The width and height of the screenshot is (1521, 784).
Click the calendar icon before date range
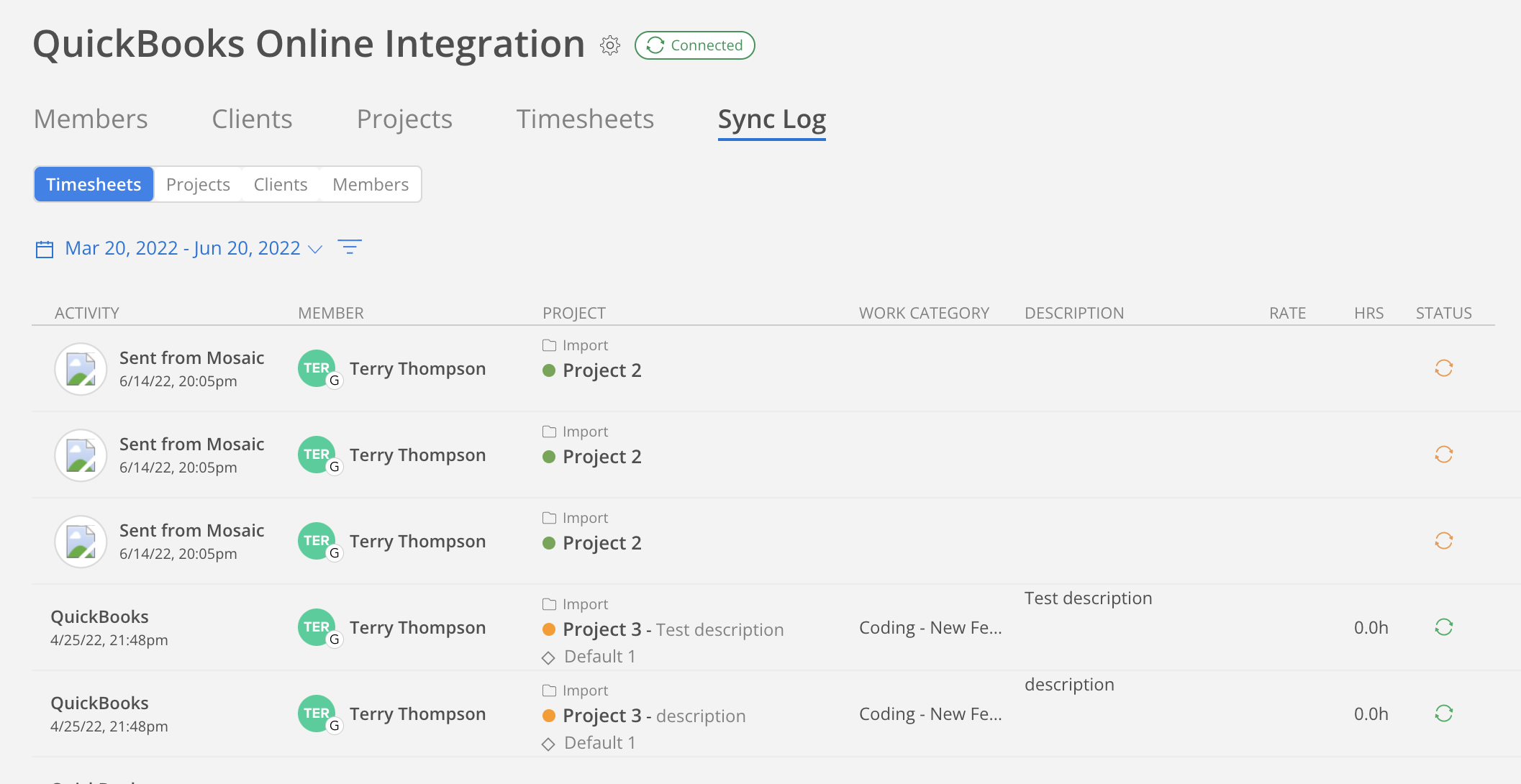[x=45, y=249]
